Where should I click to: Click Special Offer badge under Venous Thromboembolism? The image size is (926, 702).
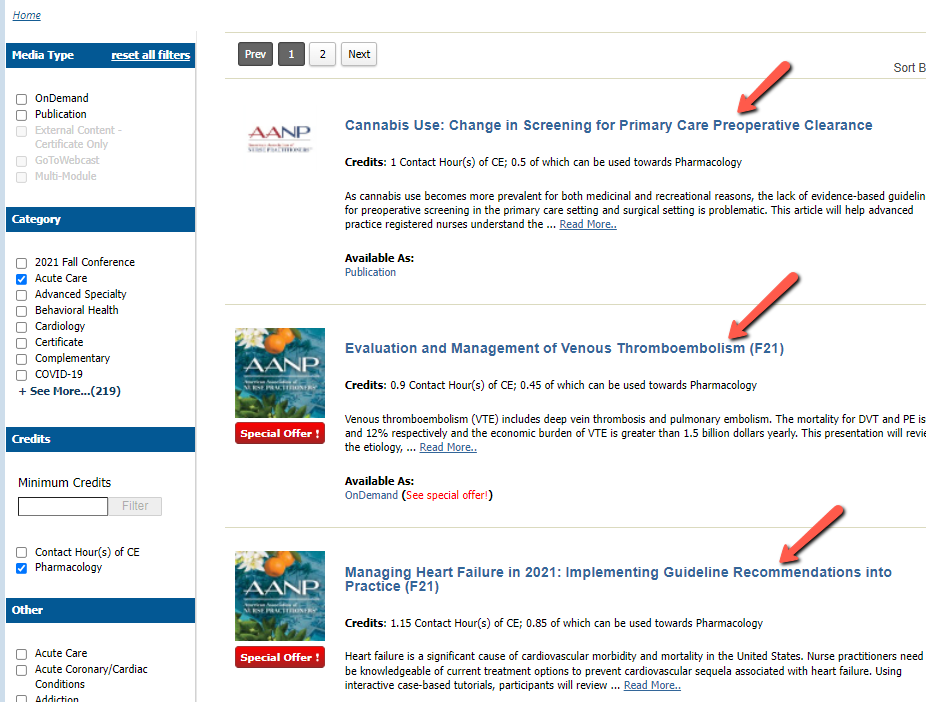[280, 433]
